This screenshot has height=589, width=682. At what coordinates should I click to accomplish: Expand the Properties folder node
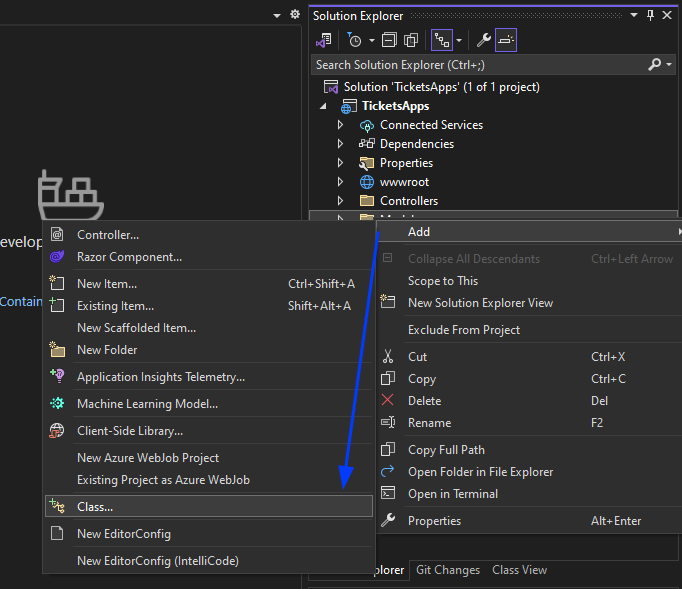click(341, 163)
